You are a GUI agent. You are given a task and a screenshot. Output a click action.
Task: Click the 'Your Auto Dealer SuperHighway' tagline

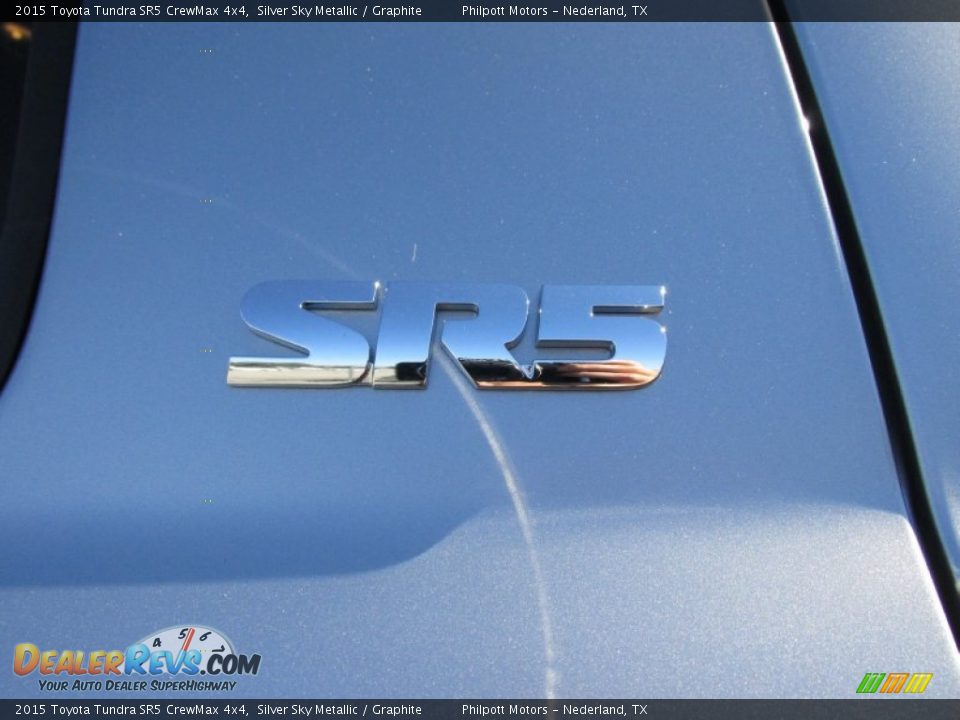(137, 685)
